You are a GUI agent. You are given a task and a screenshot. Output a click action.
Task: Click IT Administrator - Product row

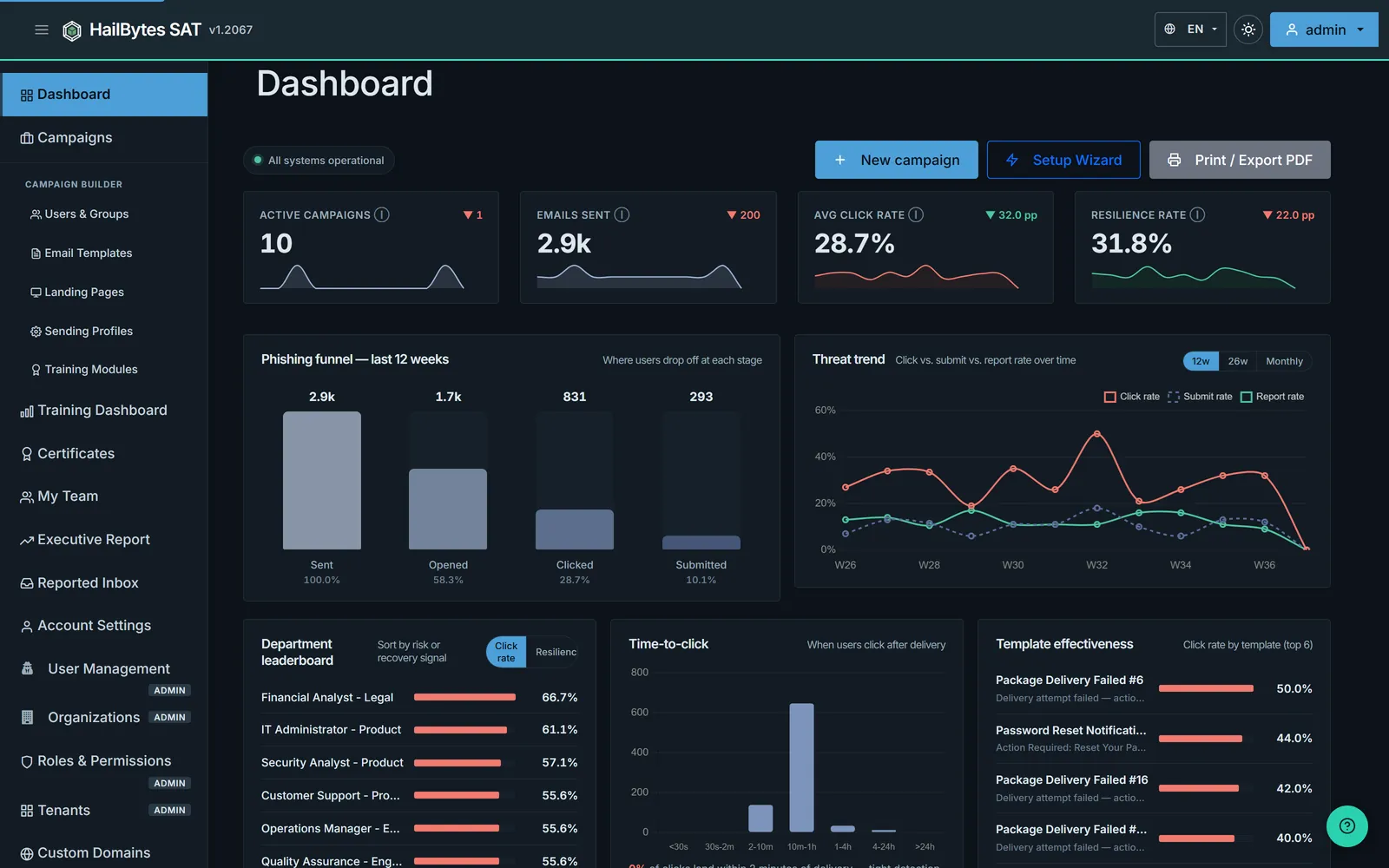click(x=419, y=730)
